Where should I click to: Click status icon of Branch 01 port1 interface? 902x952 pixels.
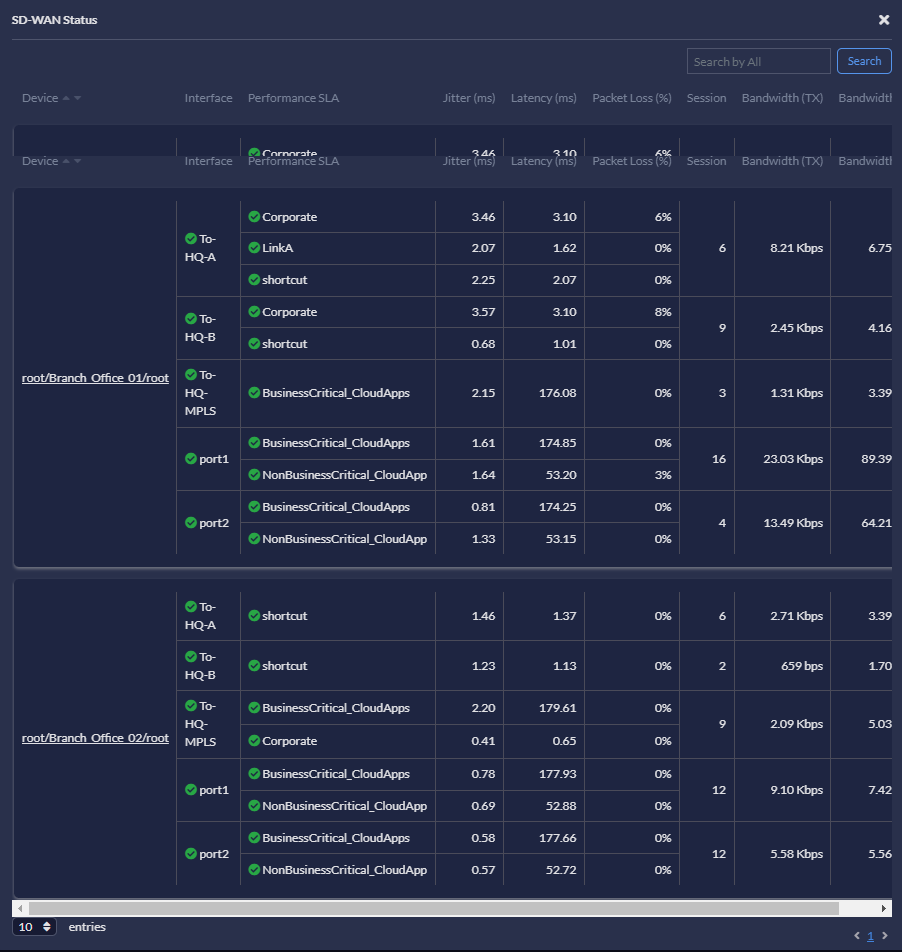(191, 458)
